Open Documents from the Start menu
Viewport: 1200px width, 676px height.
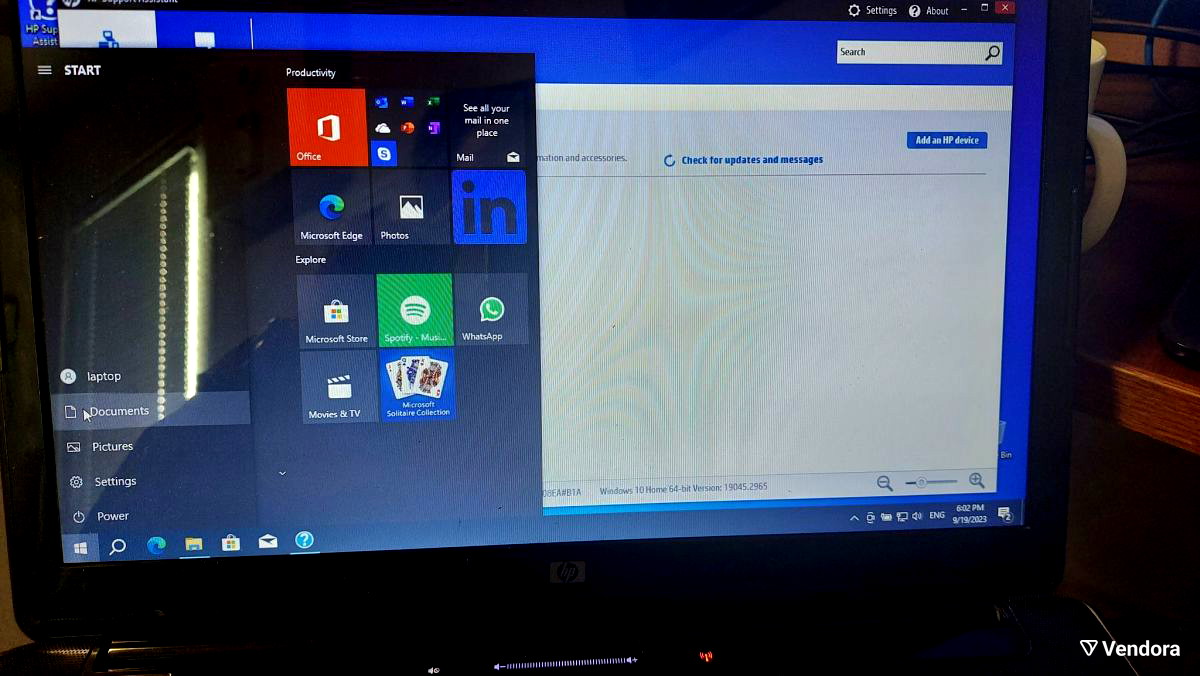[150, 411]
